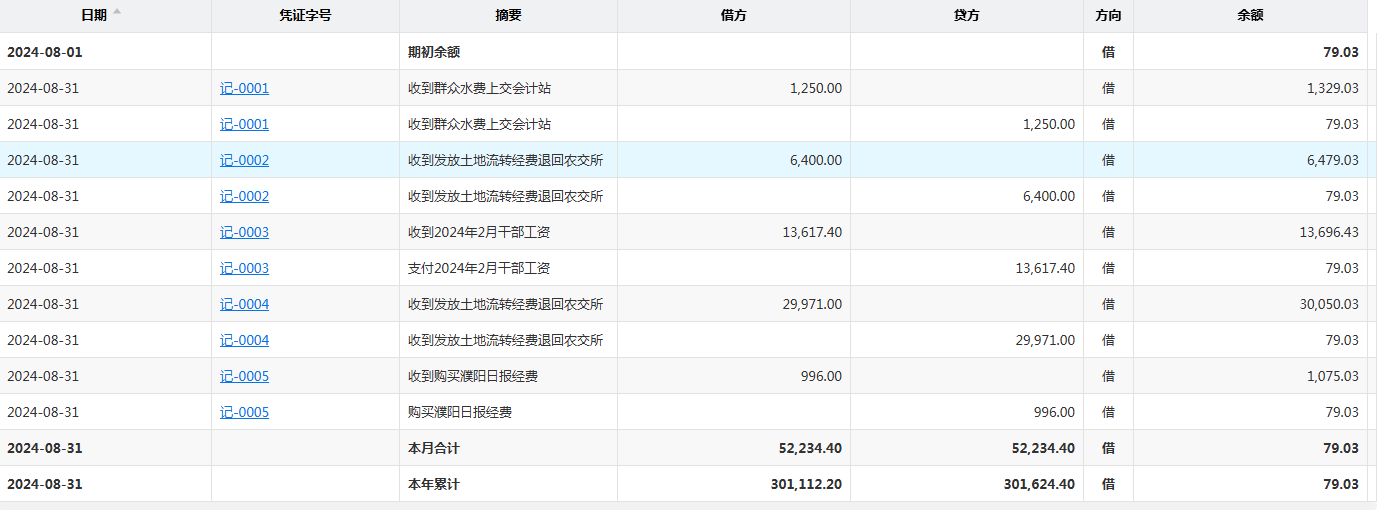The image size is (1377, 512).
Task: Open 记-0001 link on the 1,329.03 balance row
Action: click(244, 88)
